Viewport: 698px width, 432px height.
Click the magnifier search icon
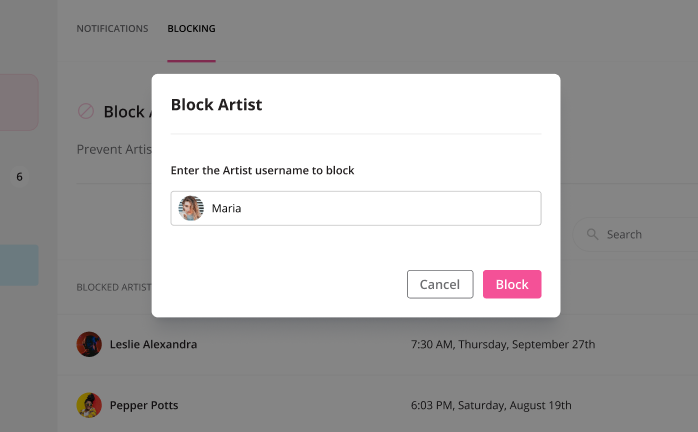pyautogui.click(x=593, y=234)
